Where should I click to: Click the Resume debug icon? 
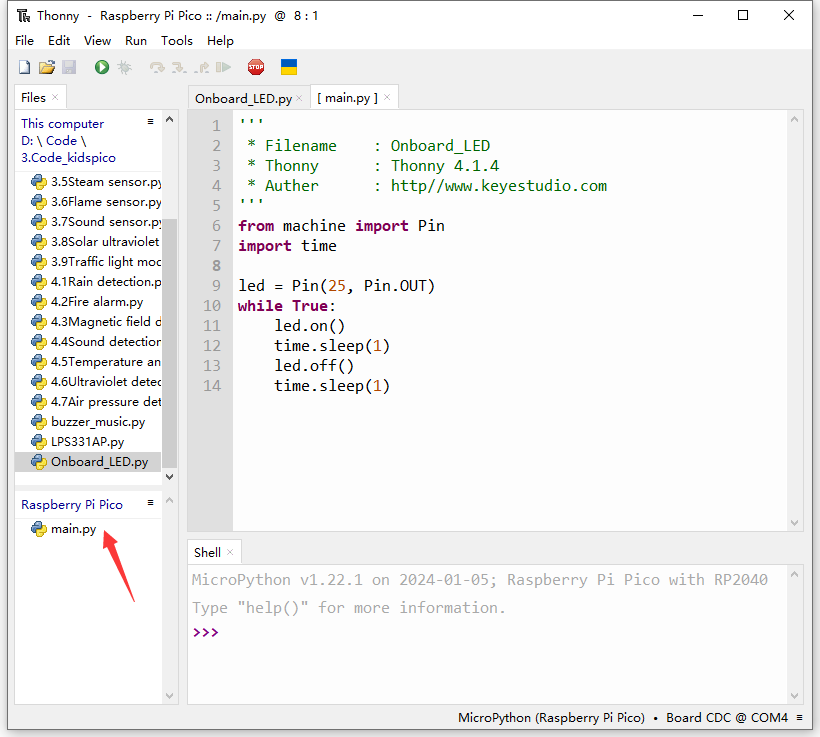[x=223, y=67]
